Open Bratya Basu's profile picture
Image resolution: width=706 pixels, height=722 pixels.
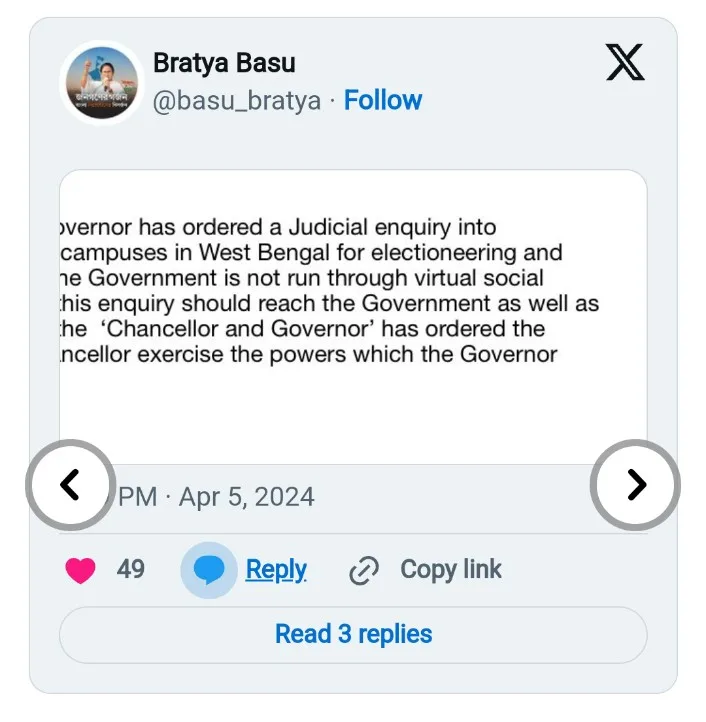point(102,82)
